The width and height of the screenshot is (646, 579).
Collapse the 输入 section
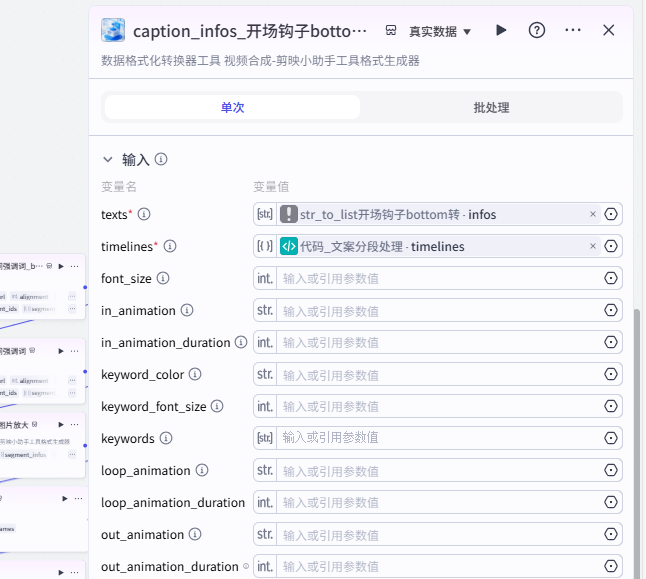tap(108, 159)
